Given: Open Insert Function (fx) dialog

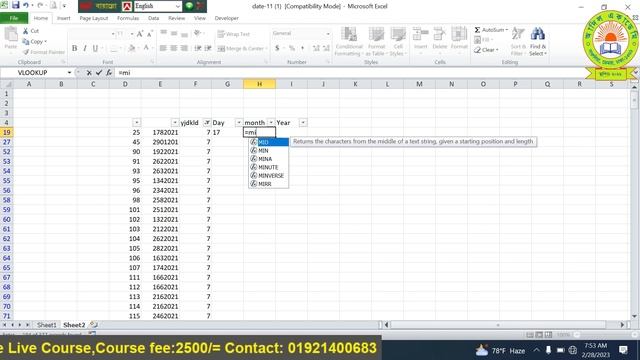Looking at the screenshot, I should click(x=109, y=73).
